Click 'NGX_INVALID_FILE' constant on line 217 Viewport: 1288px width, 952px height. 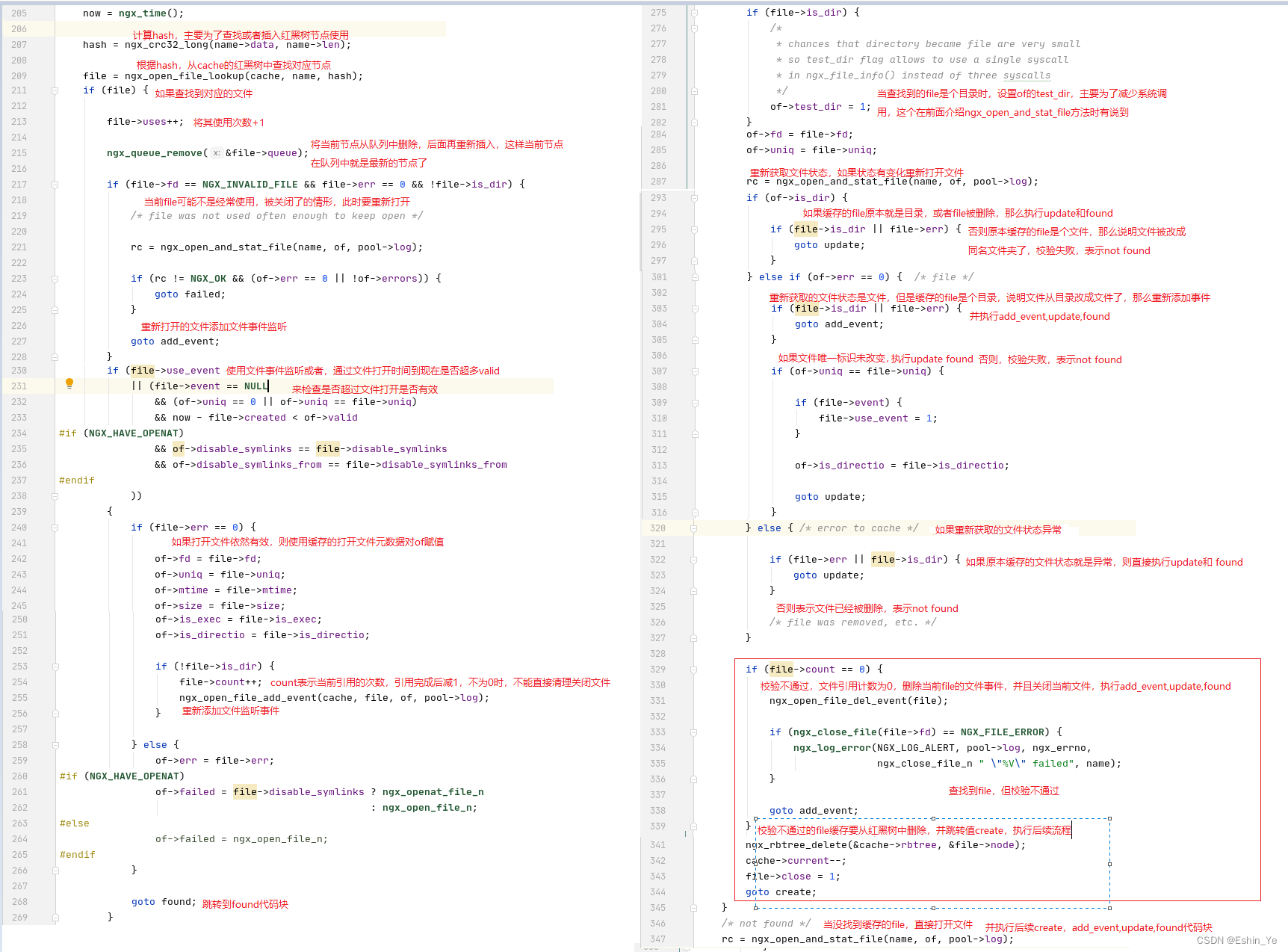(250, 185)
